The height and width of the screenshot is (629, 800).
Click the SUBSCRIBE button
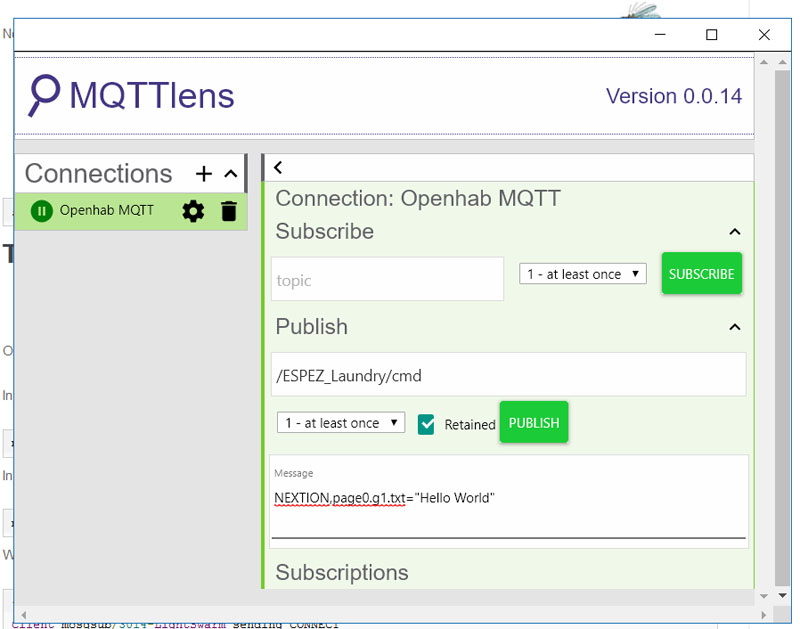tap(702, 273)
